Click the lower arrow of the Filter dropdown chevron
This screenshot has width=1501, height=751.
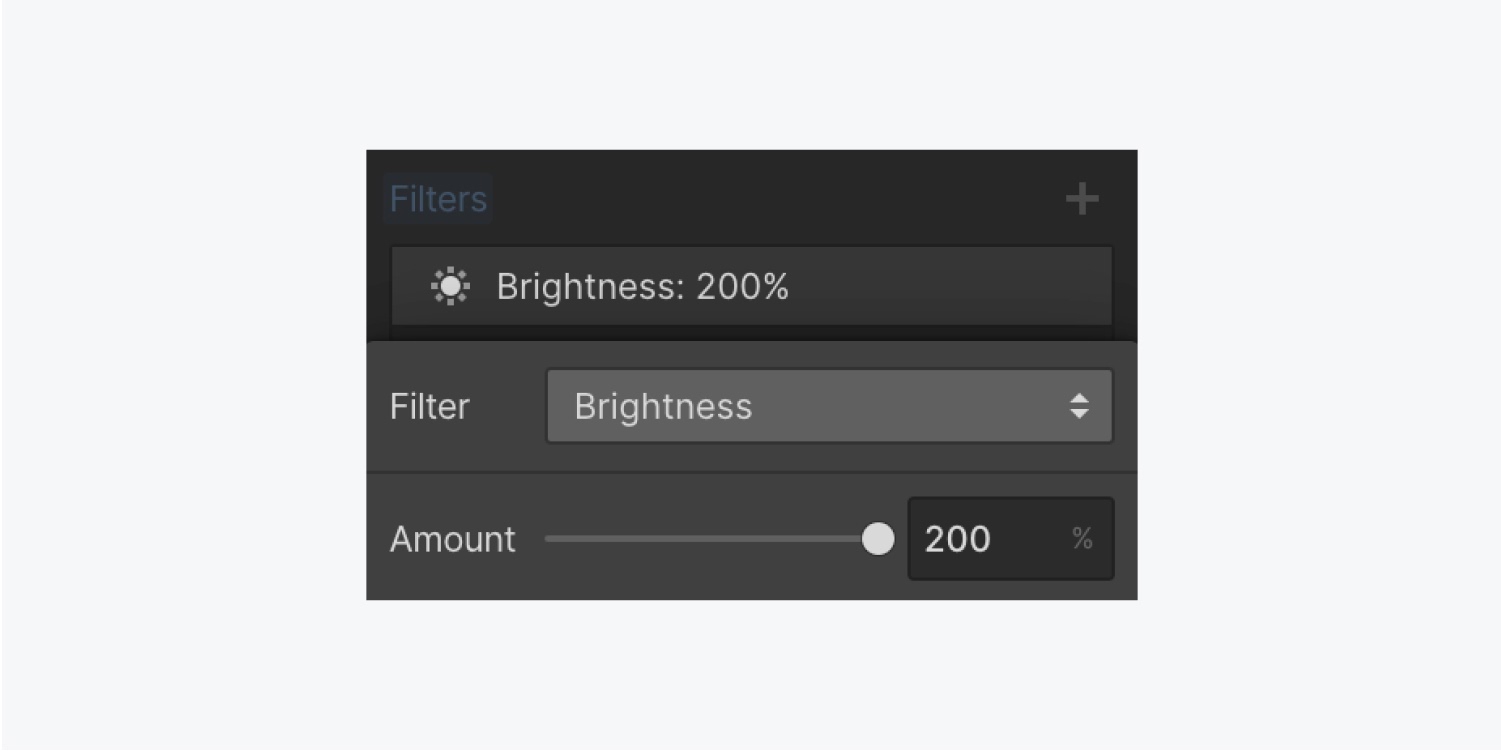1079,414
